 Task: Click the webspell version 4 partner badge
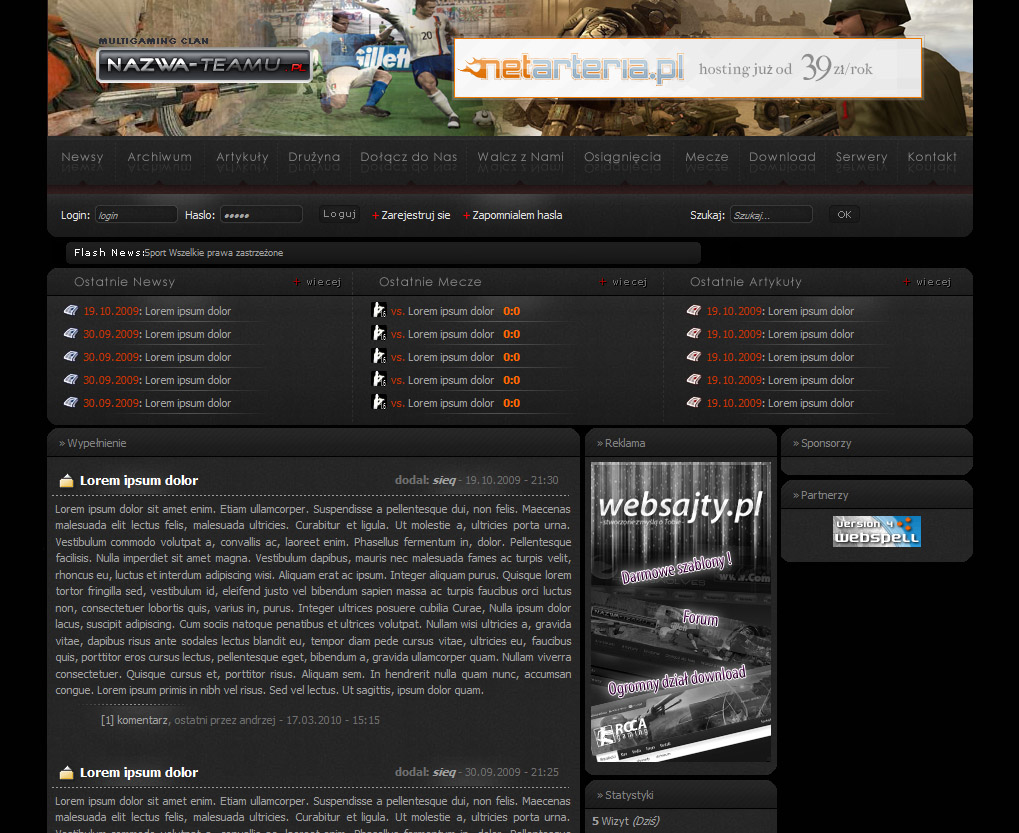876,531
